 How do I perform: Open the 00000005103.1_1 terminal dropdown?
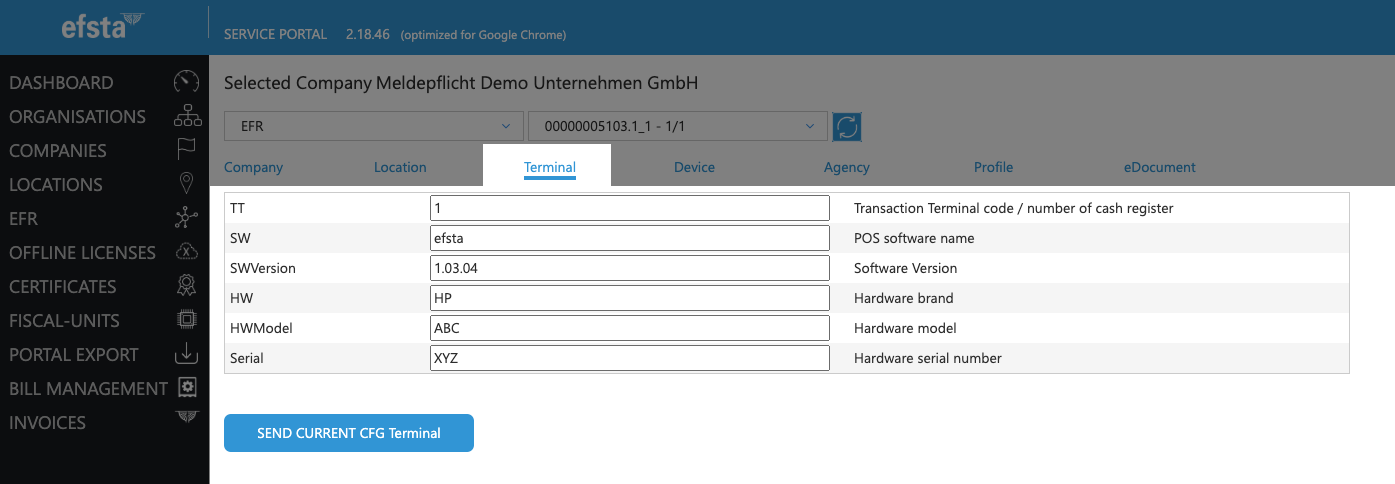(677, 127)
